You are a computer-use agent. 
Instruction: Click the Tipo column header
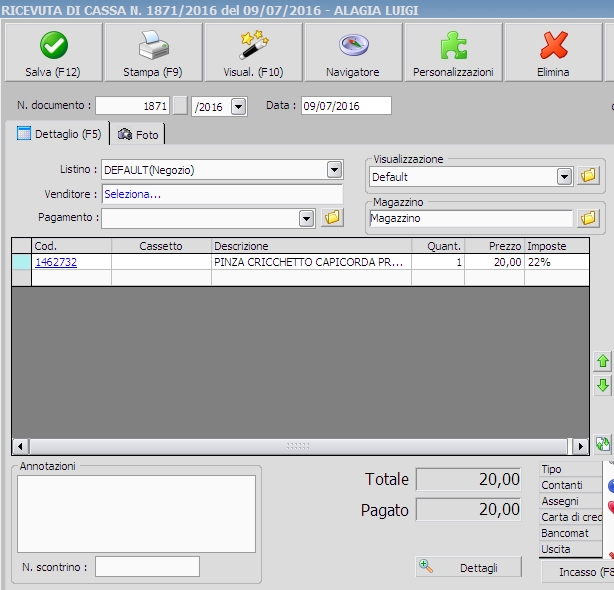[x=570, y=469]
